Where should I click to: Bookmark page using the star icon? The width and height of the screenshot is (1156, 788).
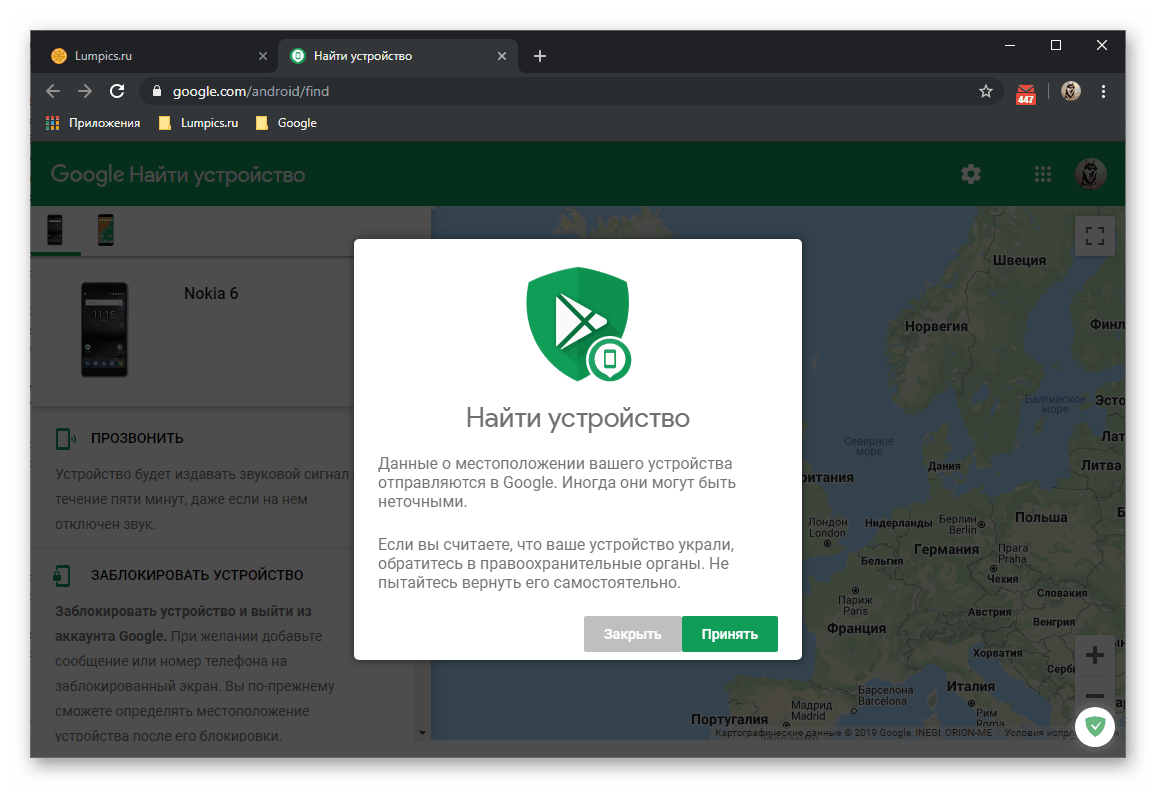coord(986,91)
